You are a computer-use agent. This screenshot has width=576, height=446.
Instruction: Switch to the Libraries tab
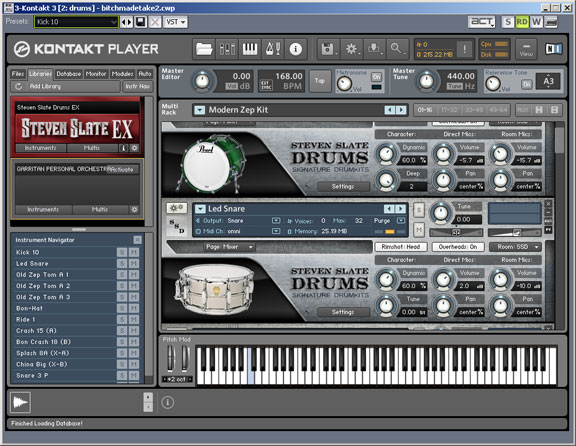(40, 74)
